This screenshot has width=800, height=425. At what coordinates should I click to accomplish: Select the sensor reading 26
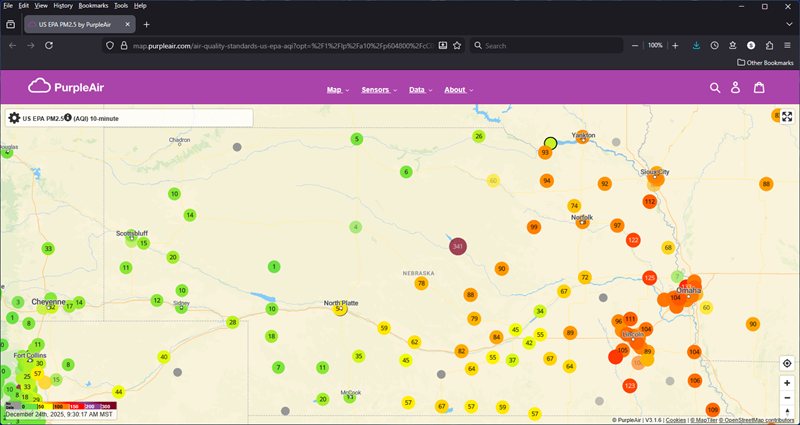coord(478,136)
